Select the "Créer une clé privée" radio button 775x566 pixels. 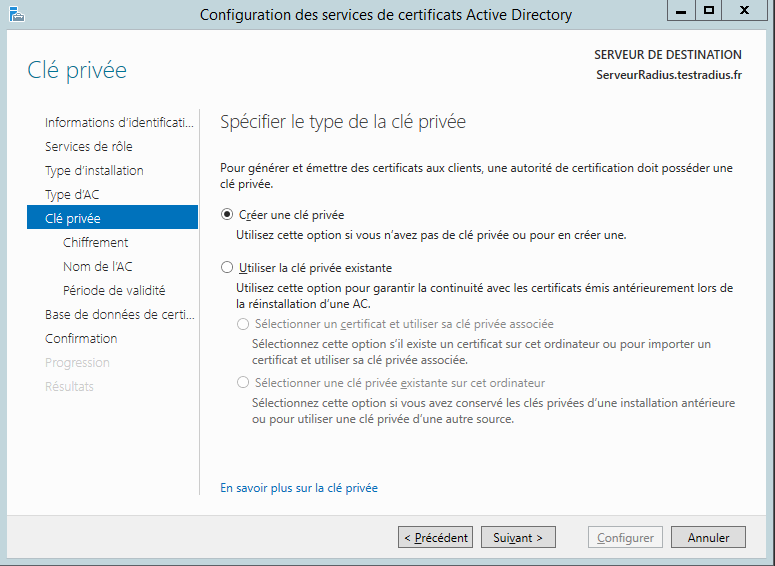click(x=227, y=215)
